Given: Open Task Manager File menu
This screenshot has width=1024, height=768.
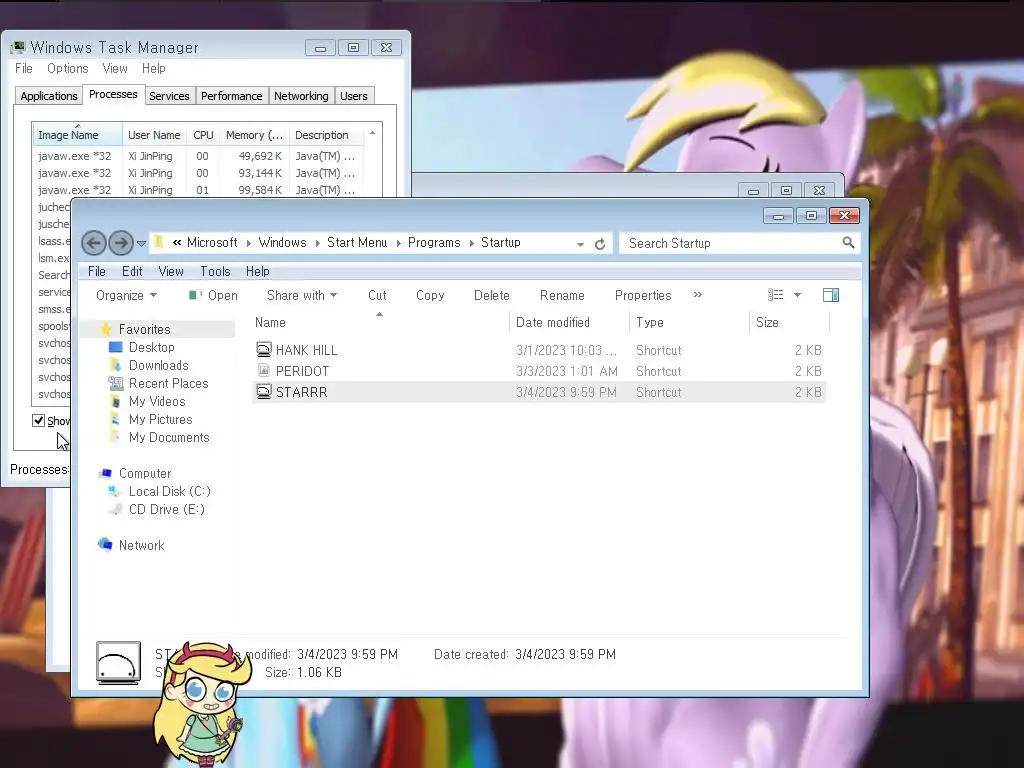Looking at the screenshot, I should (x=24, y=69).
